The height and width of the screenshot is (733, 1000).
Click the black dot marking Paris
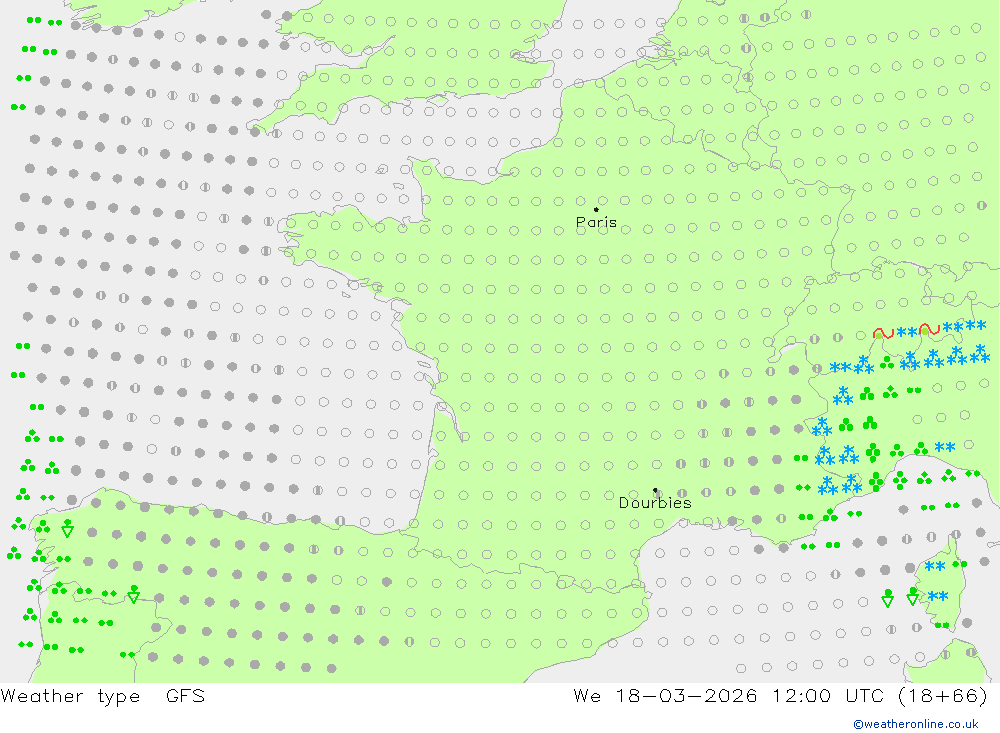[x=596, y=209]
